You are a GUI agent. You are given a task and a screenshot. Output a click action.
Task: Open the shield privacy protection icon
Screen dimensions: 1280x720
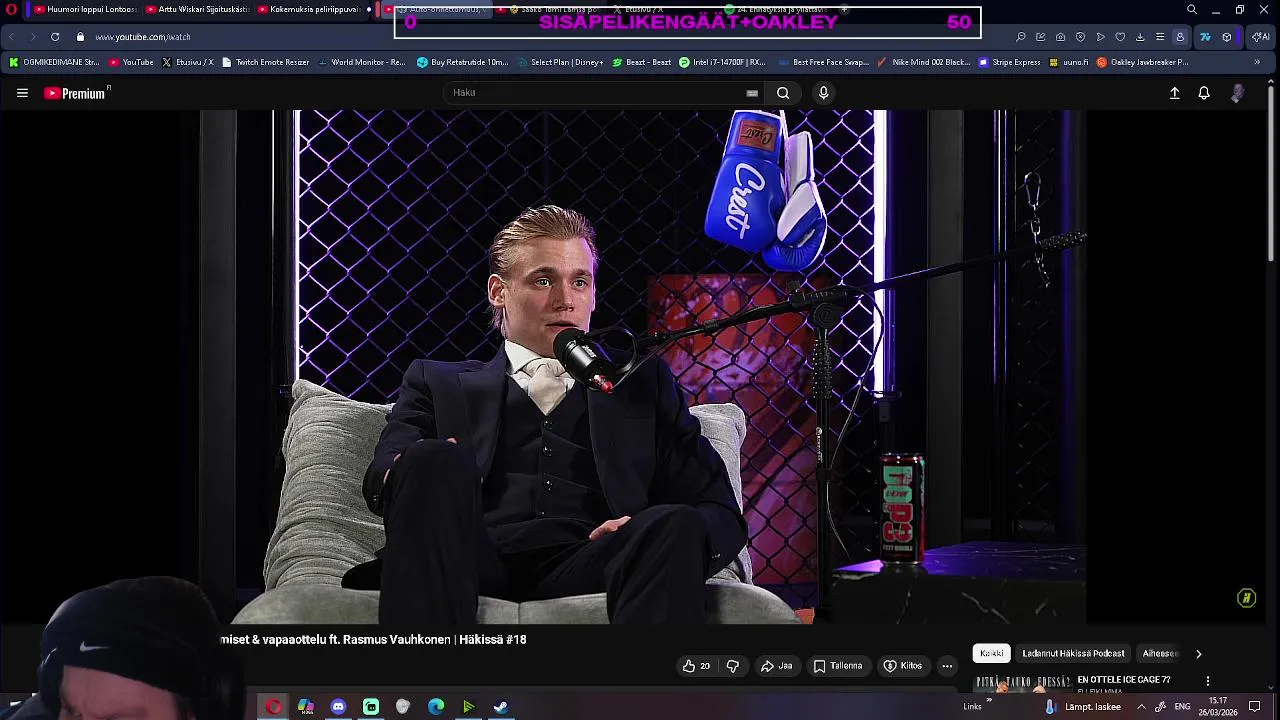point(1080,37)
